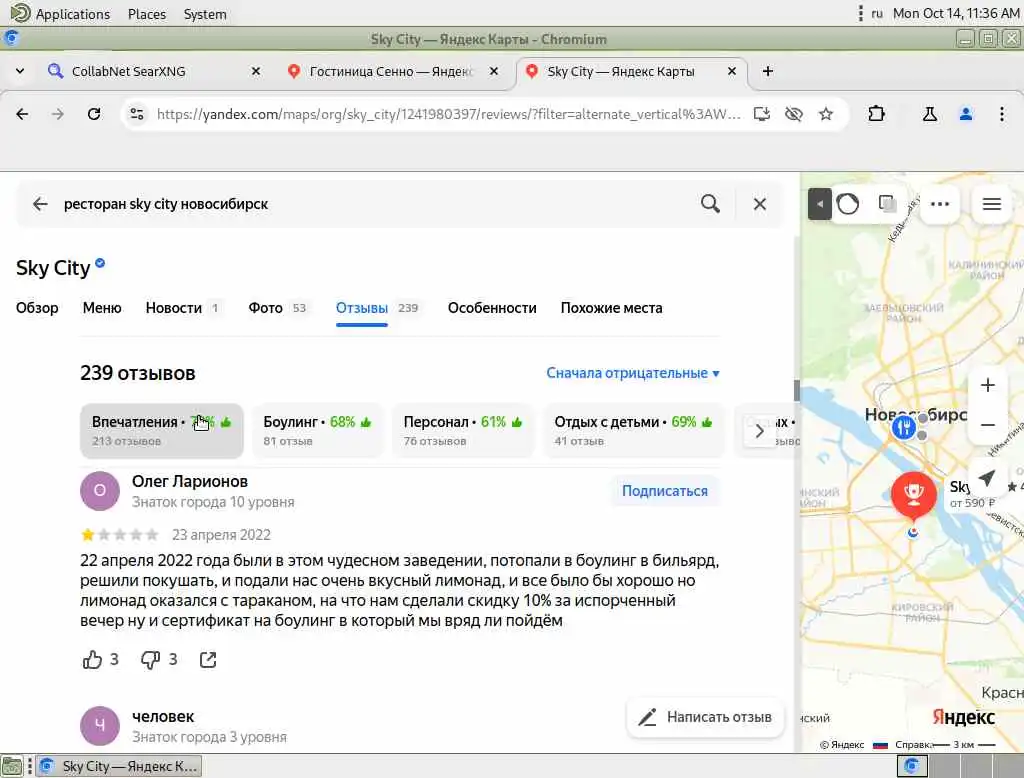Screen dimensions: 1024x778
Task: Select the Персонал 61% filter chip
Action: click(x=462, y=430)
